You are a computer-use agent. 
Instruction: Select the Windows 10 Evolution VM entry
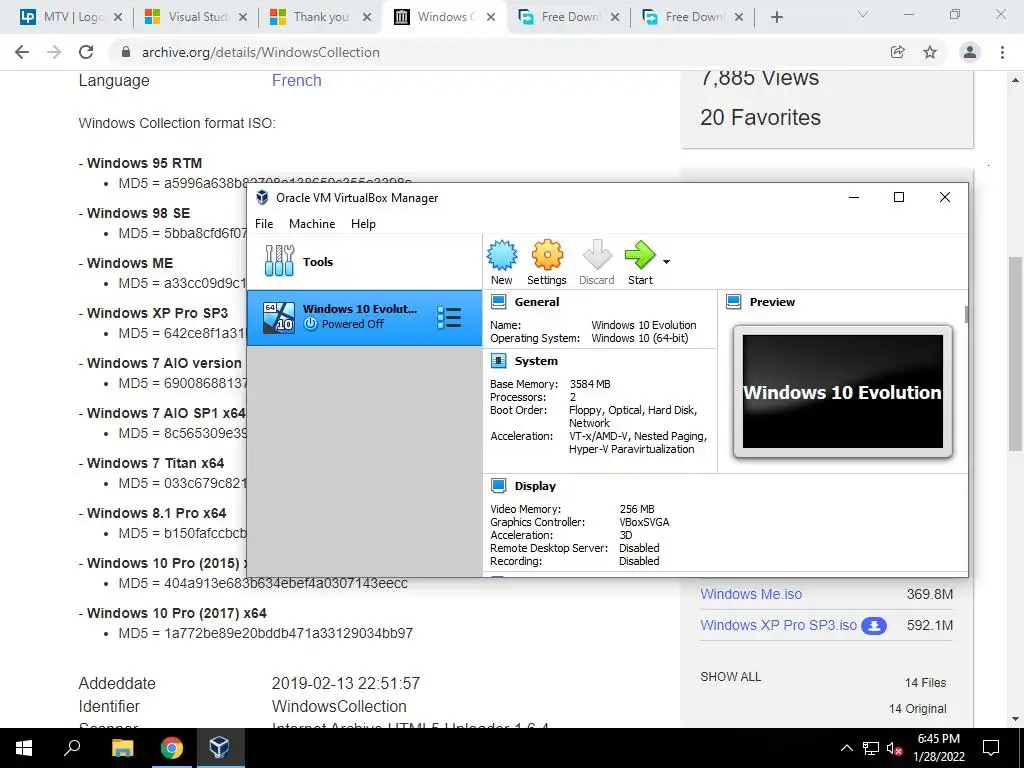364,317
